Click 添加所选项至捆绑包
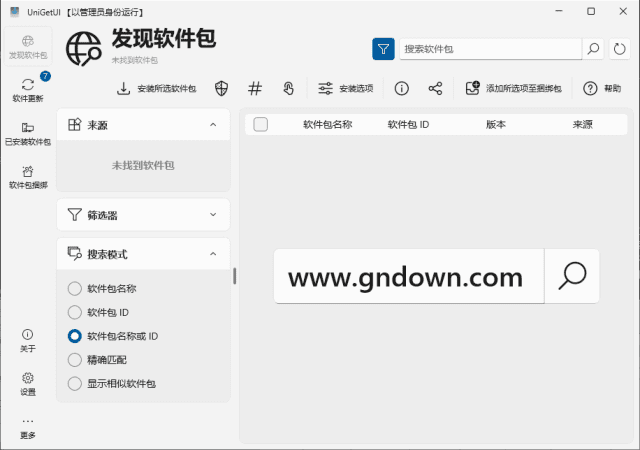The height and width of the screenshot is (450, 640). [x=513, y=88]
